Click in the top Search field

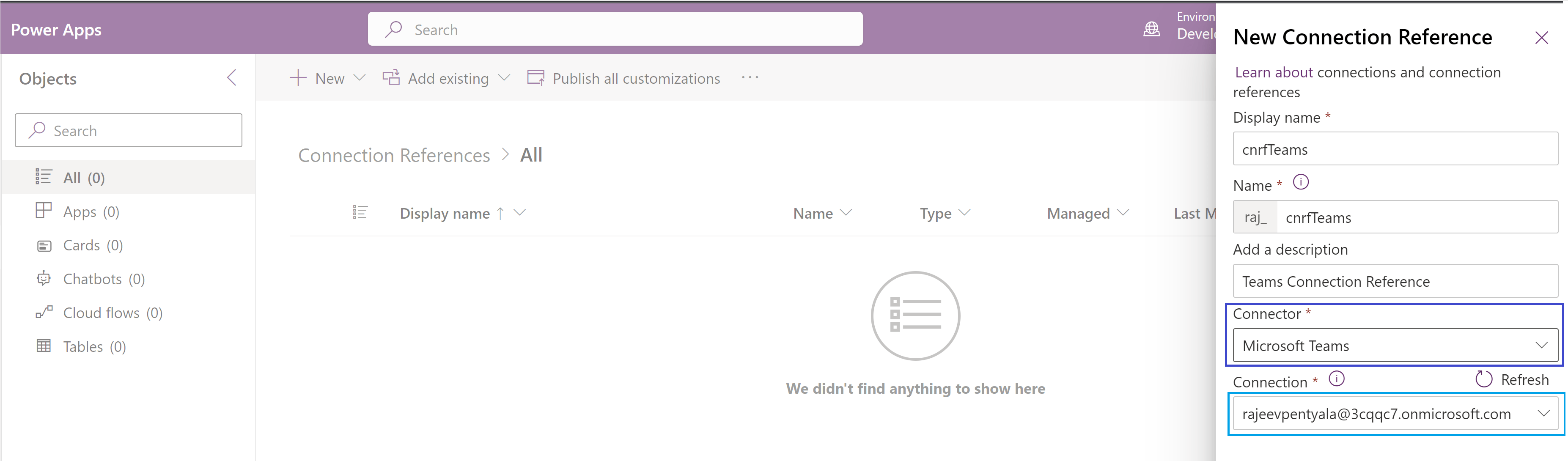click(x=615, y=29)
